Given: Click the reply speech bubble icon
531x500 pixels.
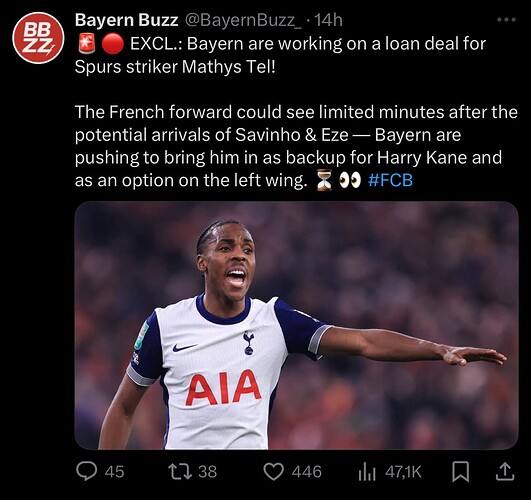Looking at the screenshot, I should click(86, 471).
